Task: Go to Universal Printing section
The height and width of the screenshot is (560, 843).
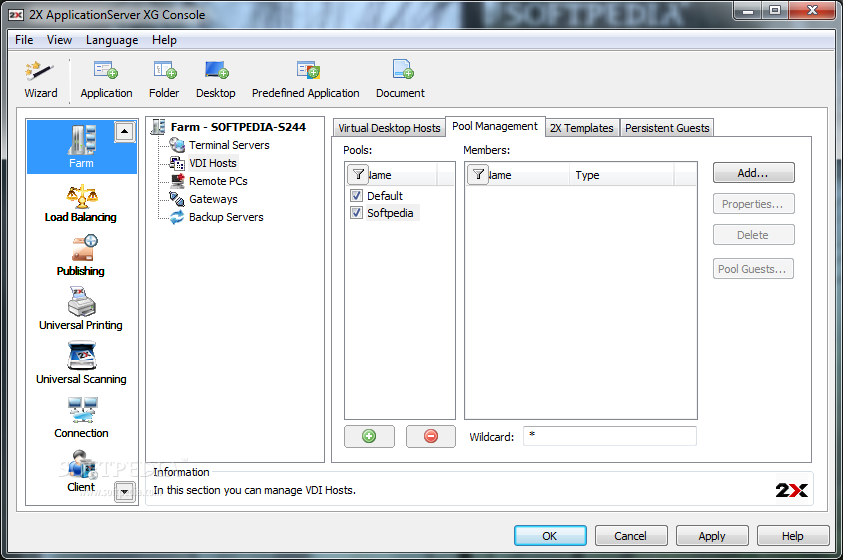Action: click(81, 310)
